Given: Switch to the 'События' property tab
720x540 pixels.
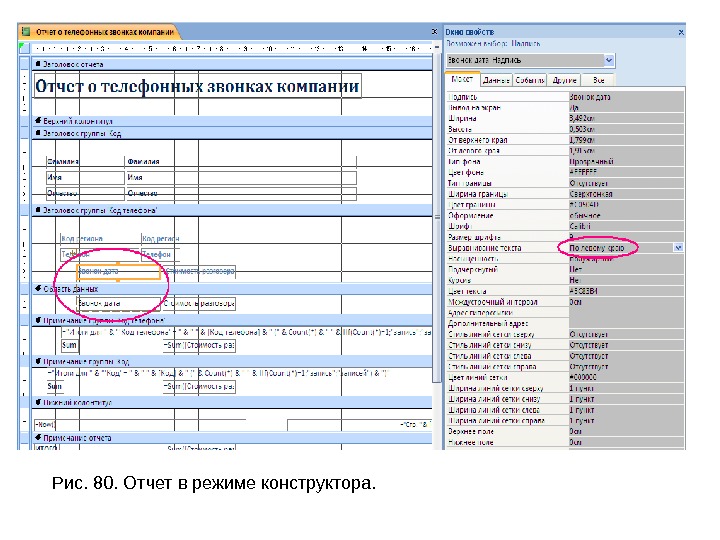Looking at the screenshot, I should click(x=529, y=80).
